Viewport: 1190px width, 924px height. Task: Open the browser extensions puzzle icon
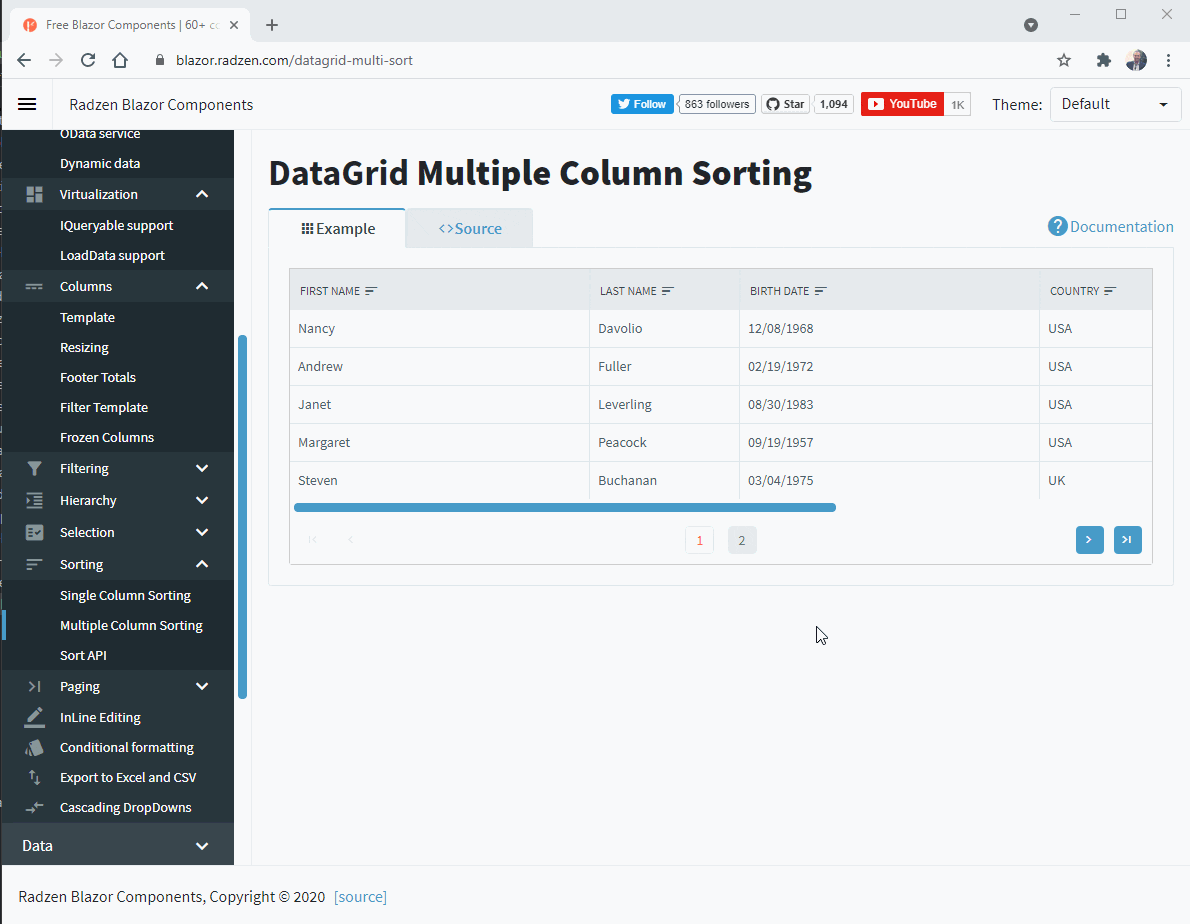1103,60
